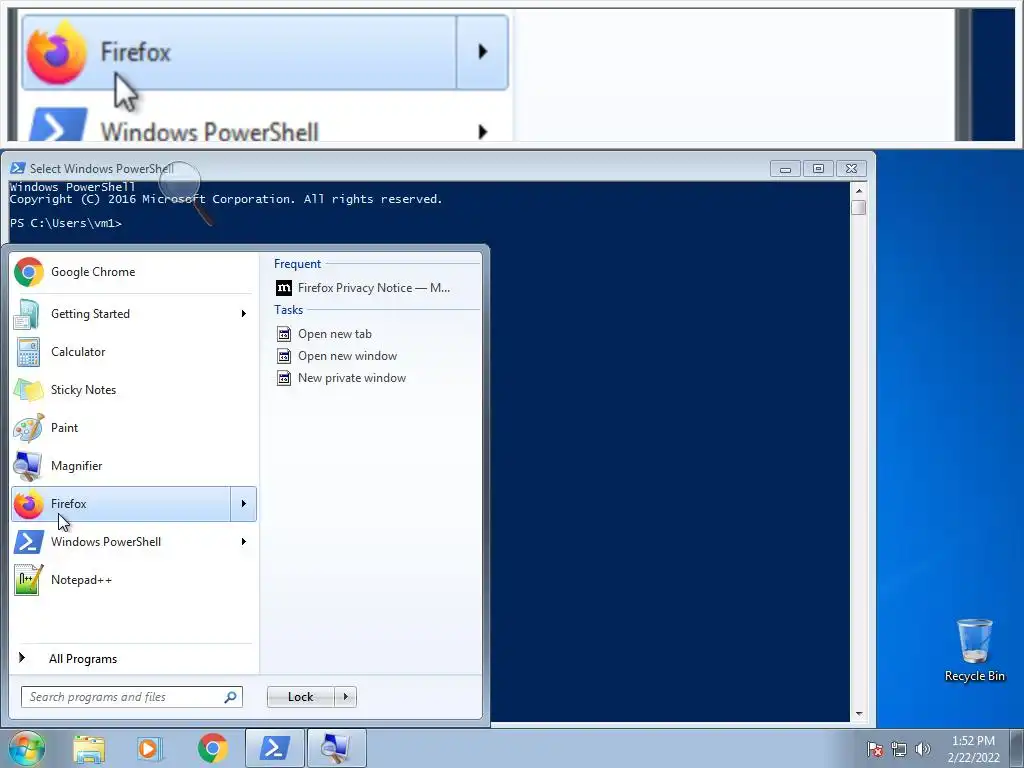Click the Windows Start orb

click(x=26, y=748)
